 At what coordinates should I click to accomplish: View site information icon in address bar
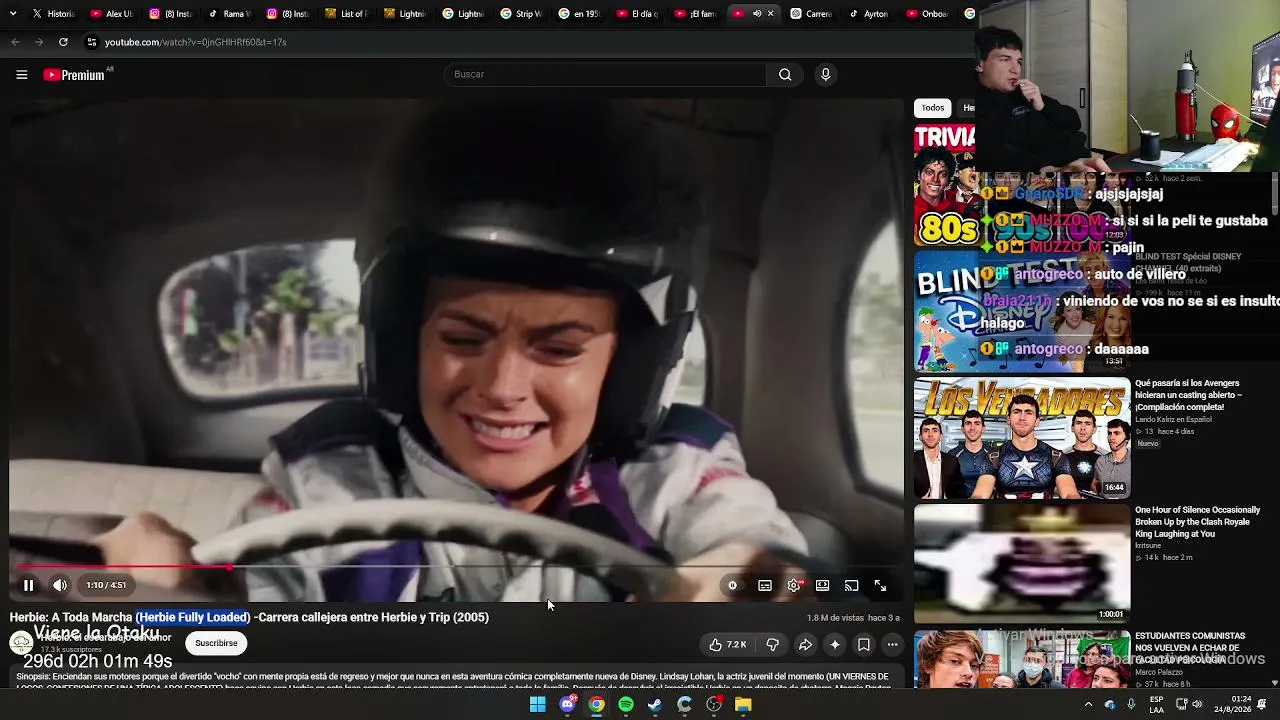tap(92, 42)
